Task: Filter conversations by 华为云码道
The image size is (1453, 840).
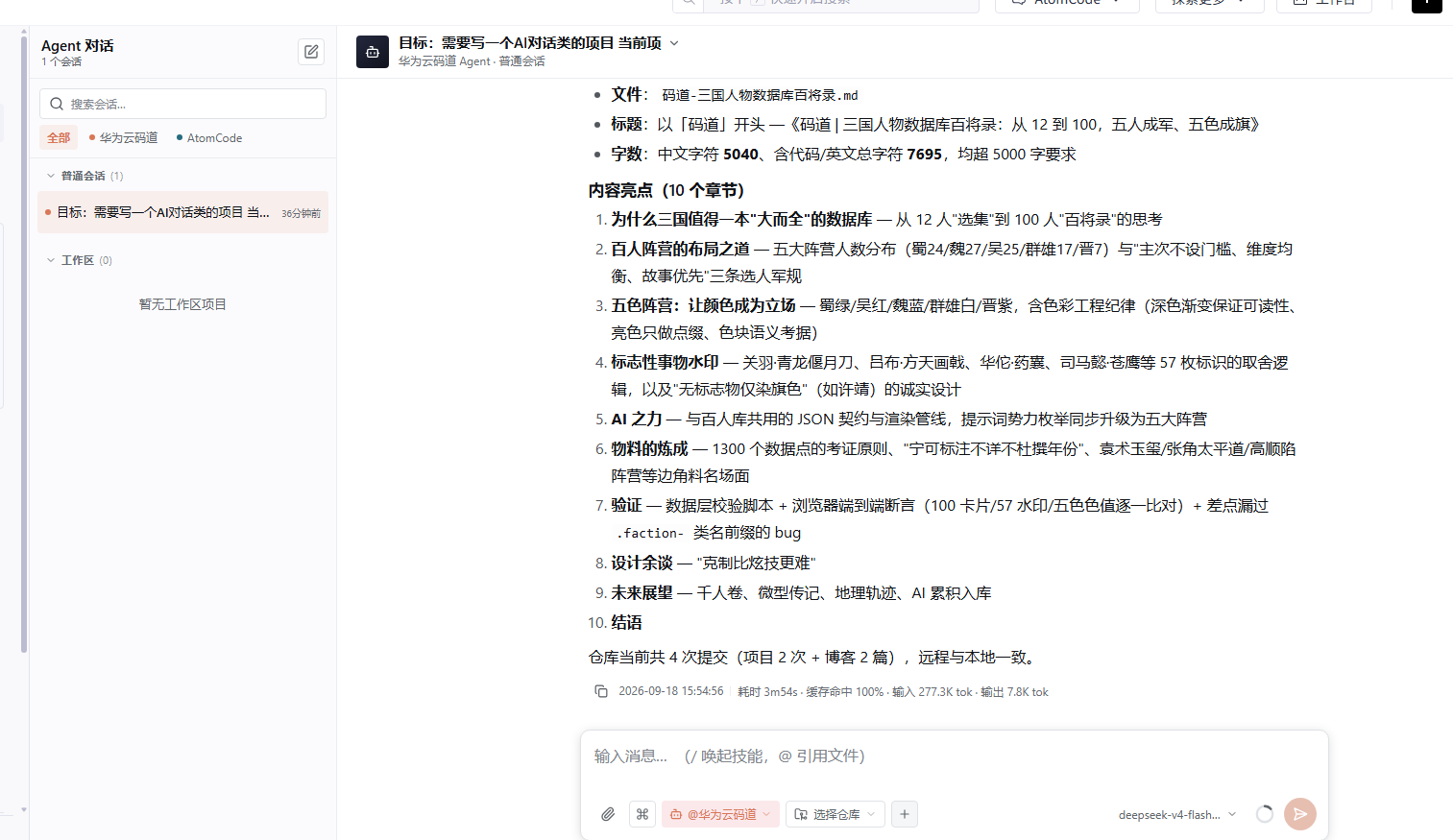Action: (x=124, y=137)
